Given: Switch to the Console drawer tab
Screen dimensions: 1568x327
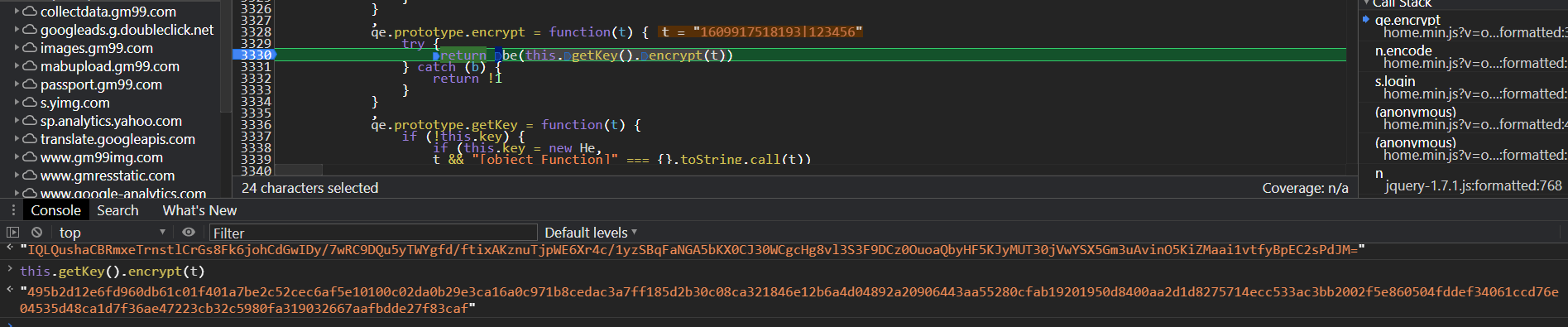Looking at the screenshot, I should [55, 210].
